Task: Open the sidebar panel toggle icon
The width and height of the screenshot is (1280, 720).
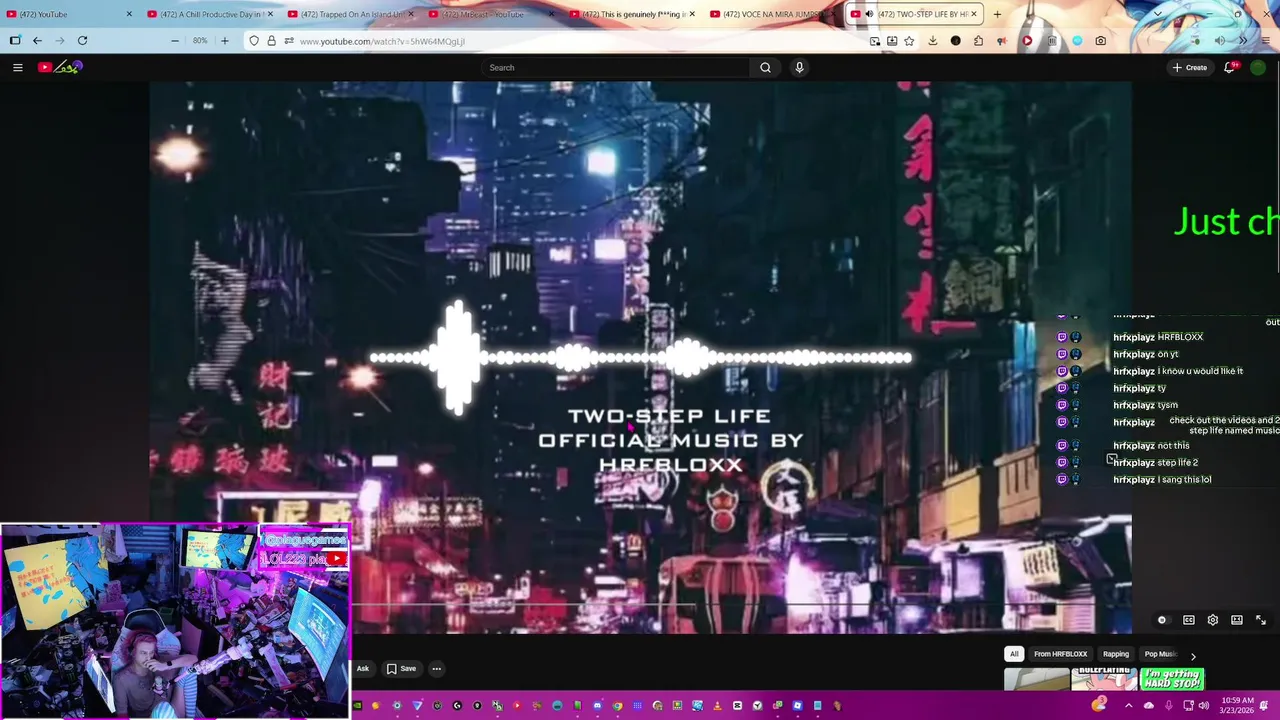Action: [x=15, y=41]
